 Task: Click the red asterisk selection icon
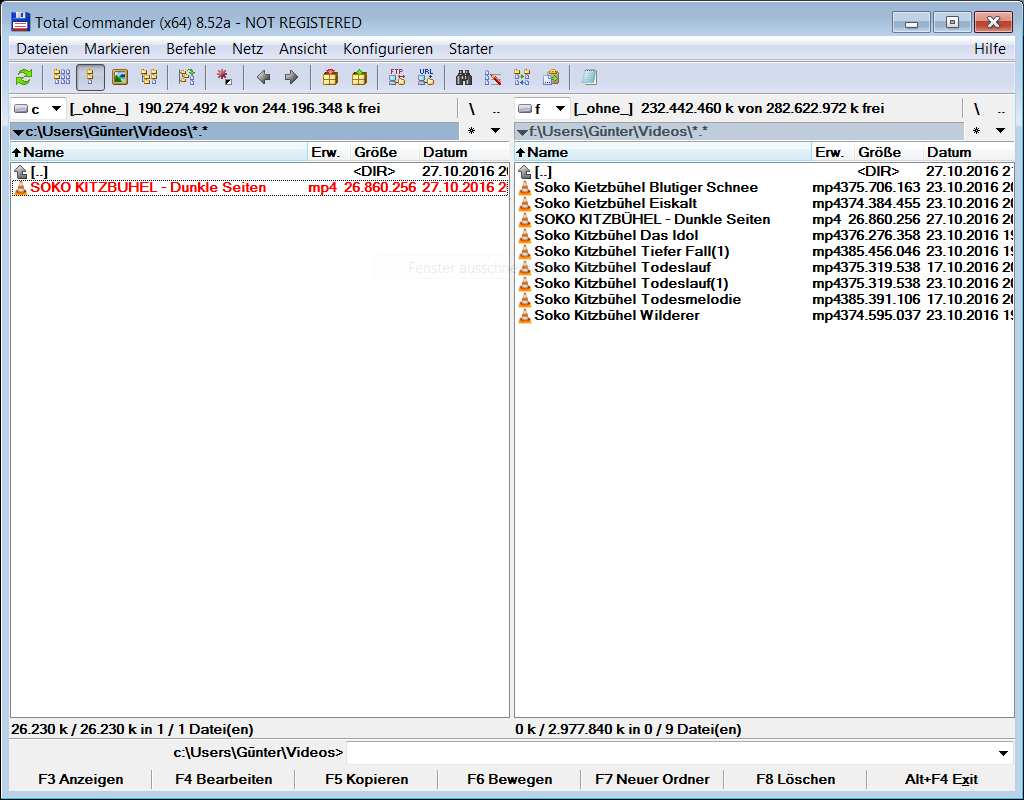click(224, 77)
